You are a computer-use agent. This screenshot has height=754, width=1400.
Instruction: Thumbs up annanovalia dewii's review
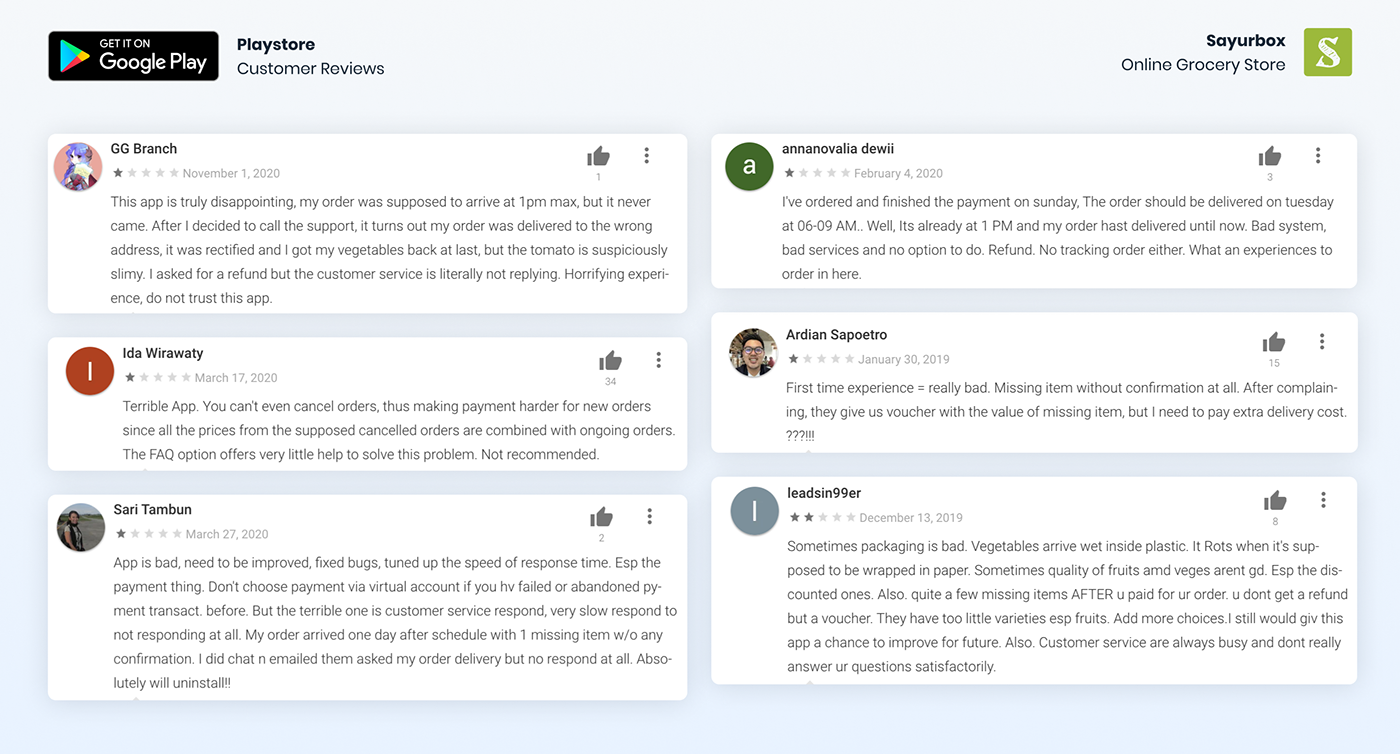(1270, 156)
